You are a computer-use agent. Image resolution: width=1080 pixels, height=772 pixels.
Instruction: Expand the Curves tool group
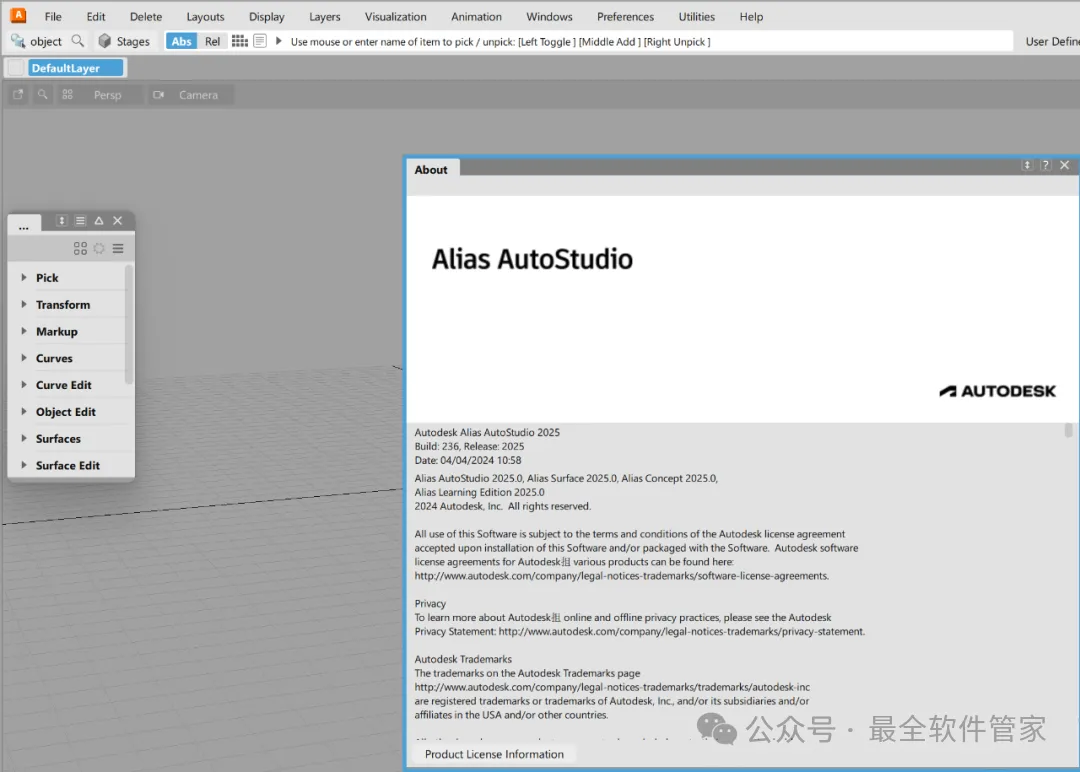(23, 358)
